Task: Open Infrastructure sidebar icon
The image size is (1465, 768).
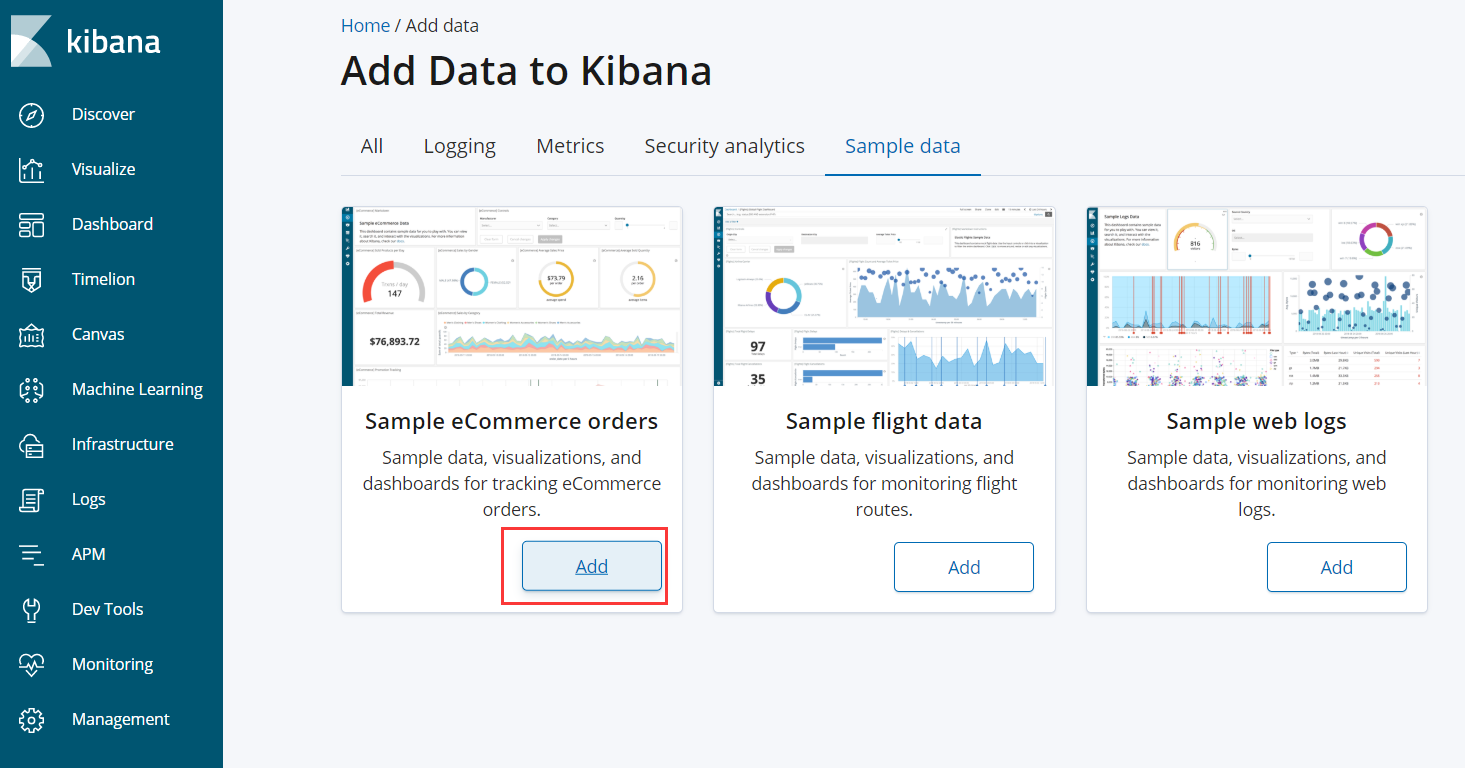Action: pyautogui.click(x=32, y=444)
